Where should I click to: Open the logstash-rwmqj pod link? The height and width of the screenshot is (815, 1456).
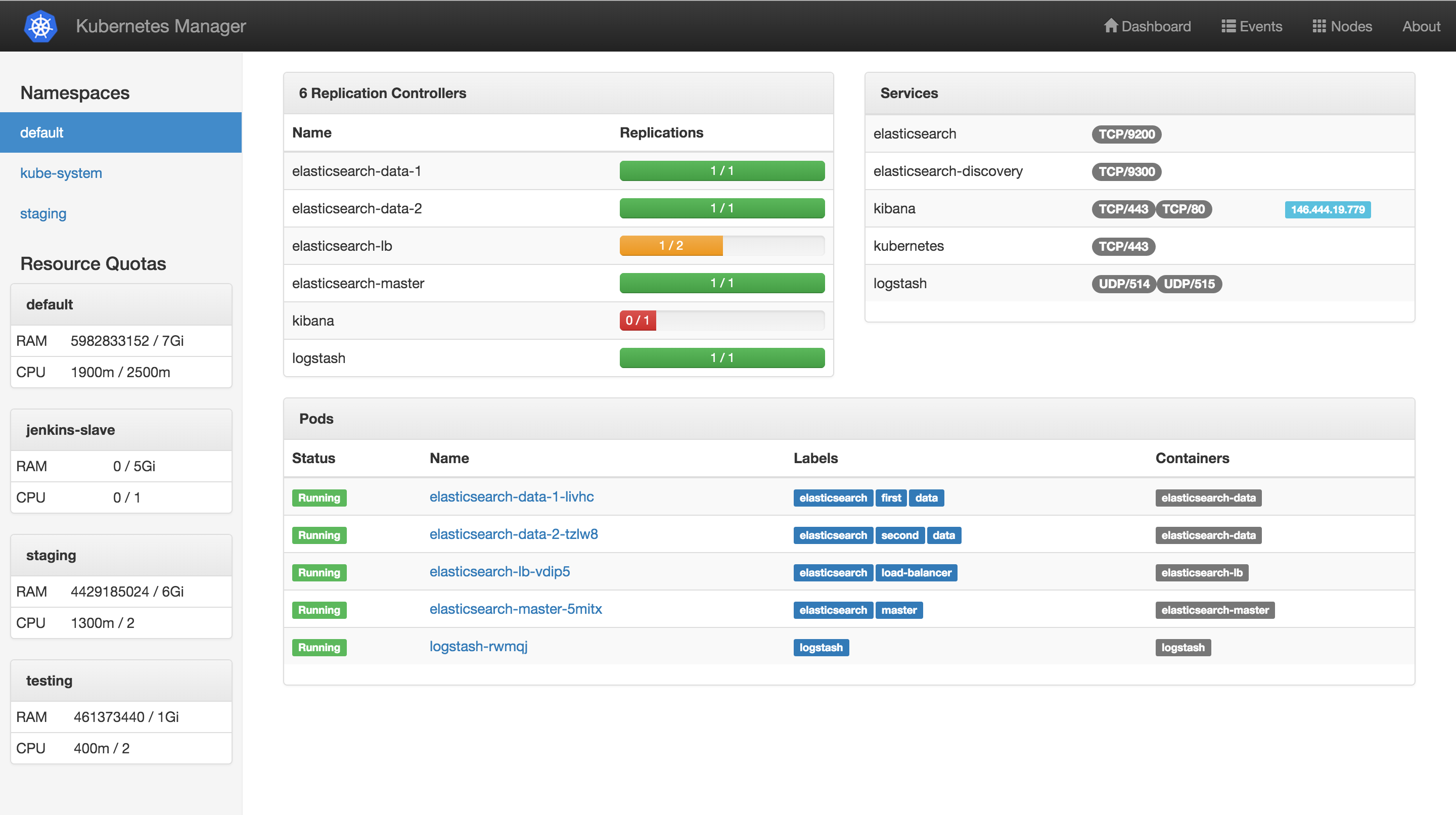(x=478, y=646)
